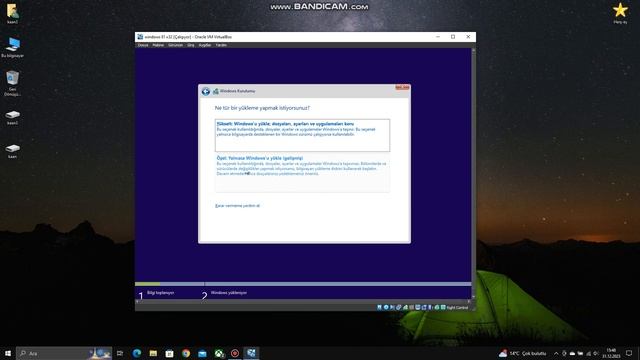The height and width of the screenshot is (360, 640).
Task: Open File Explorer from the taskbar
Action: tap(153, 353)
